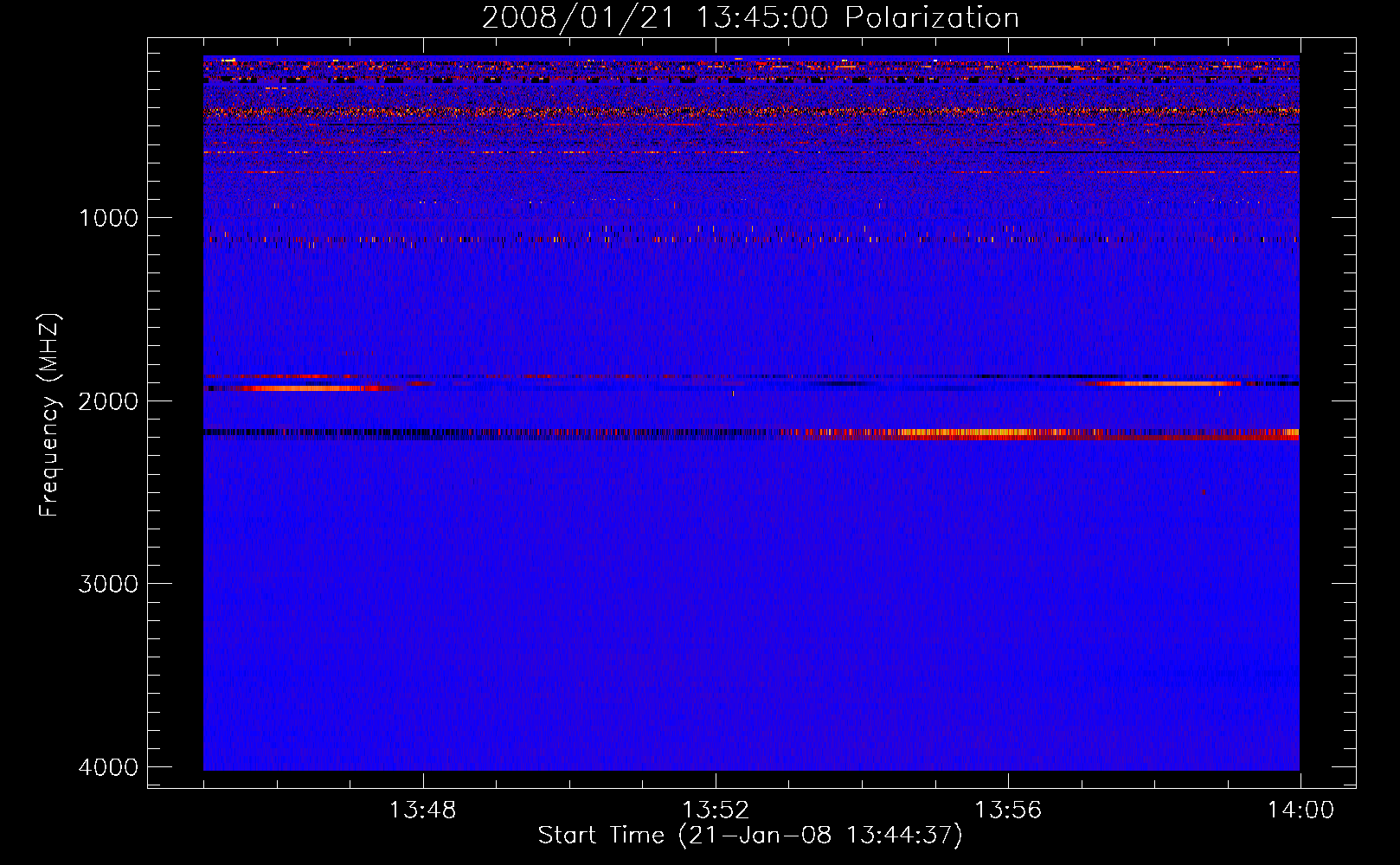Click the '13:48' time axis label
The height and width of the screenshot is (865, 1400).
click(x=422, y=811)
